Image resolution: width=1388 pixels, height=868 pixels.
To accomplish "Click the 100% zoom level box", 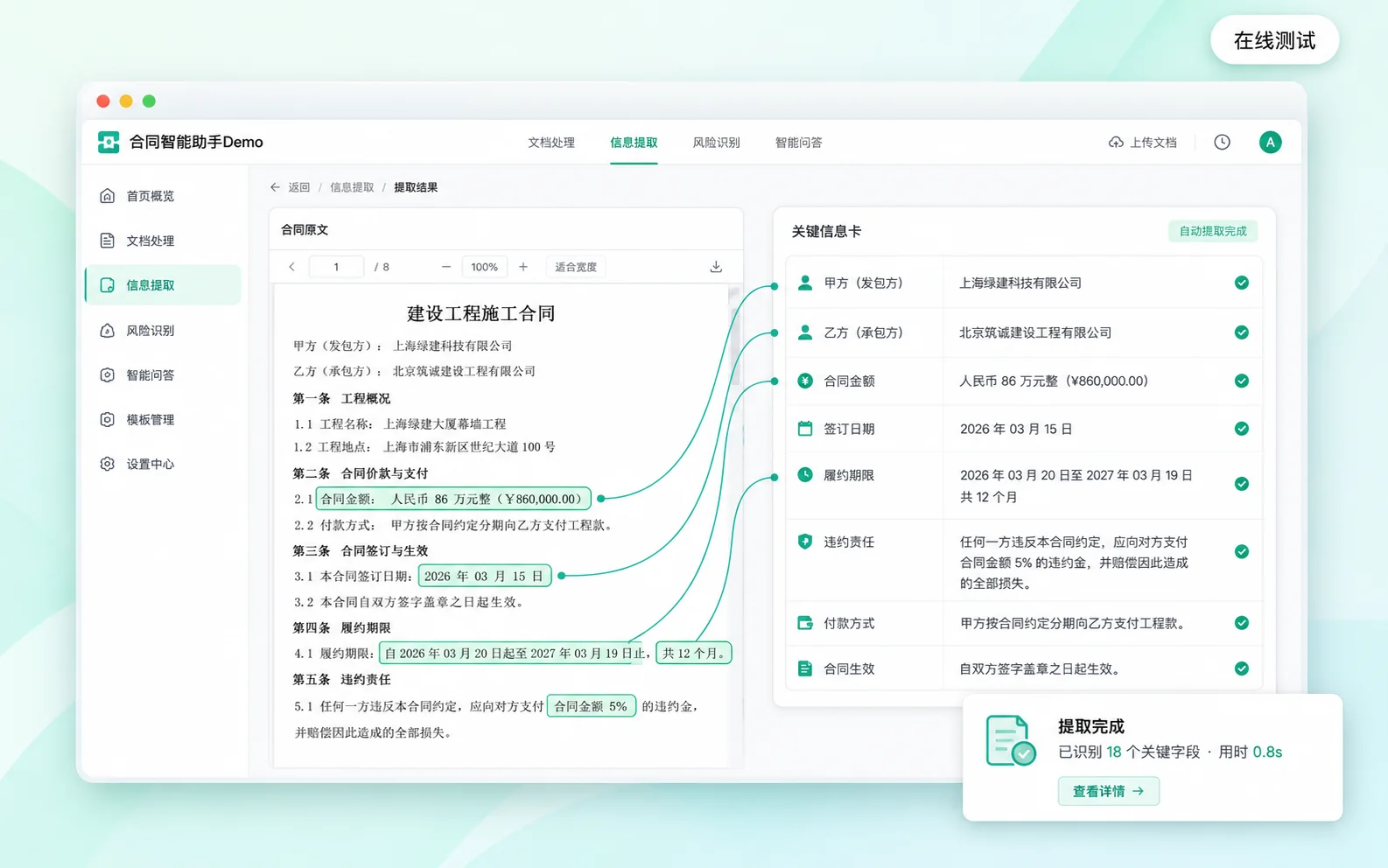I will (484, 267).
